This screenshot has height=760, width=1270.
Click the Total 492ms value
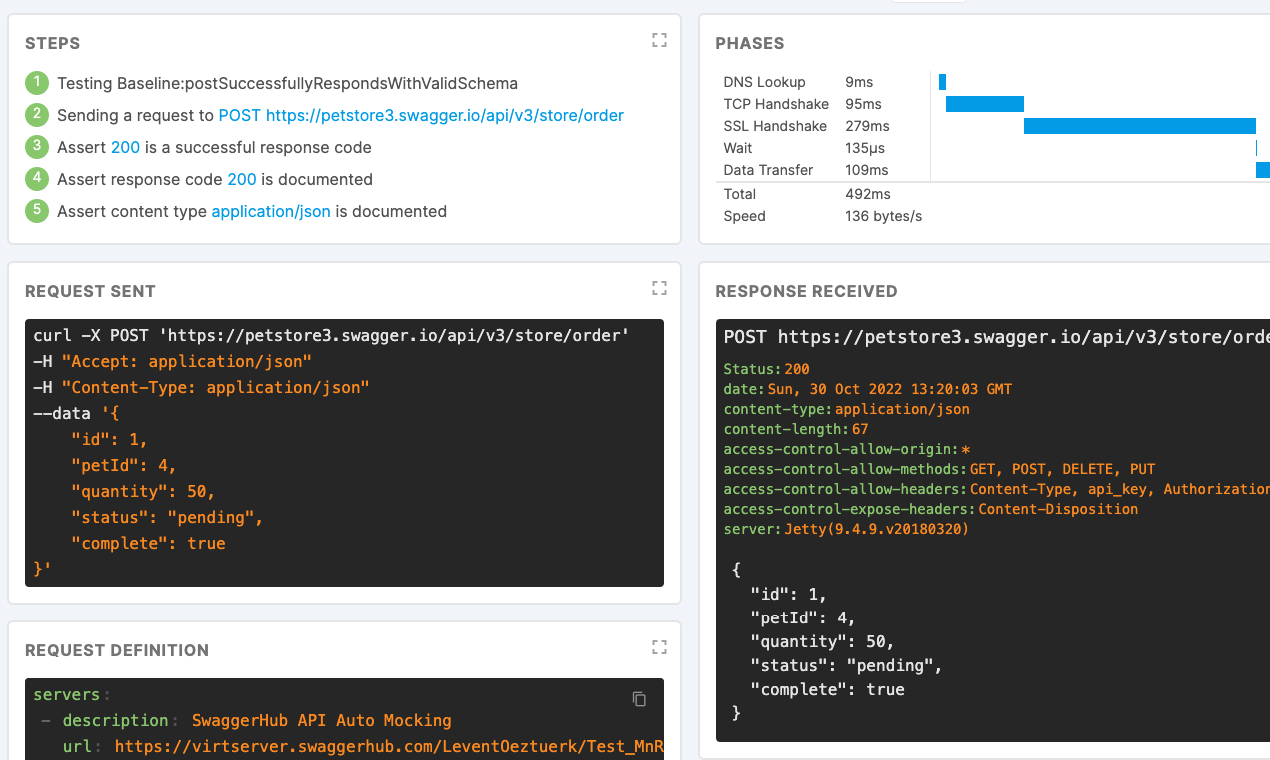868,194
